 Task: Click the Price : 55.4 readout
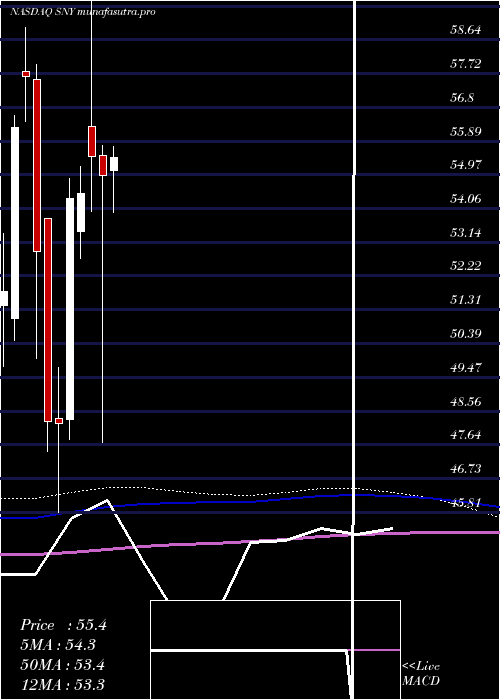click(63, 625)
